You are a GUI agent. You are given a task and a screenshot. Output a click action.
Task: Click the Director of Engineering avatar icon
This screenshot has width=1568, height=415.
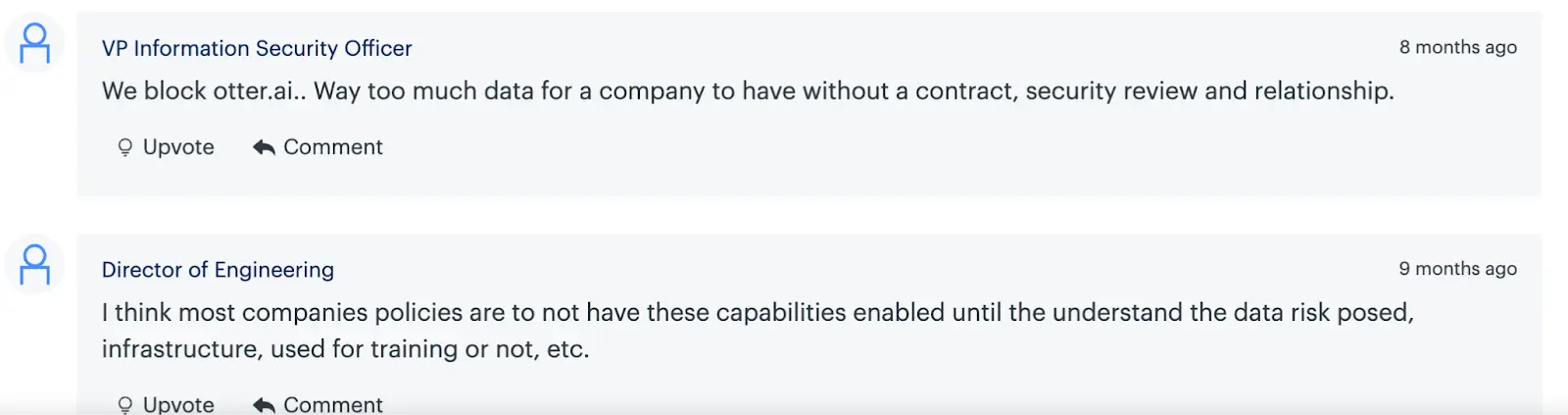(34, 265)
